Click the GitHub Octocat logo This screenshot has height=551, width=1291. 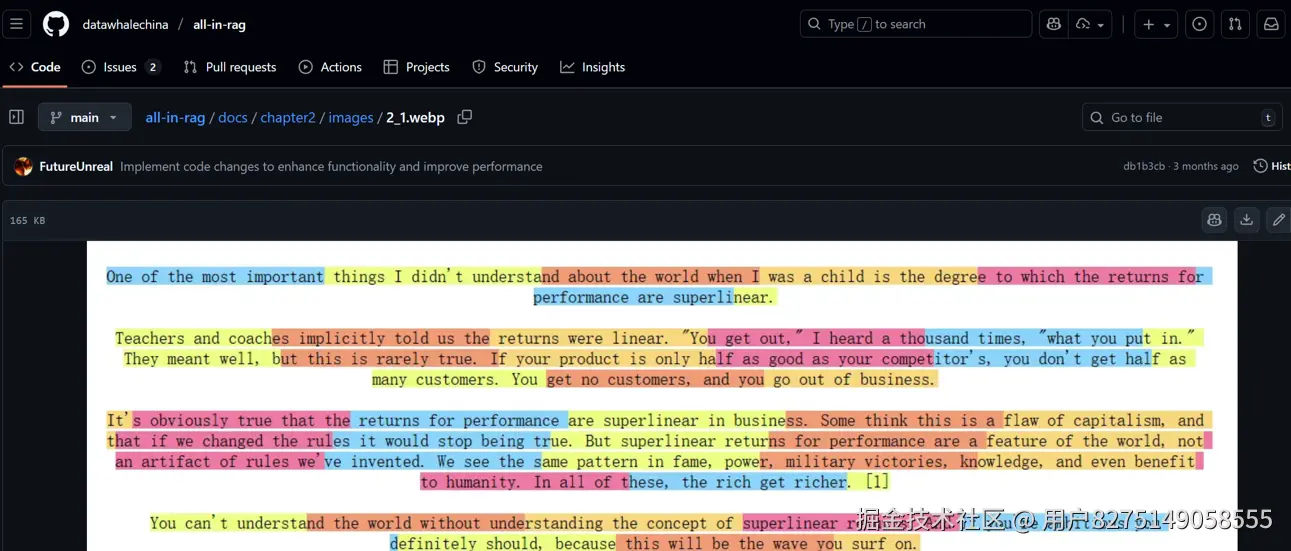coord(56,24)
